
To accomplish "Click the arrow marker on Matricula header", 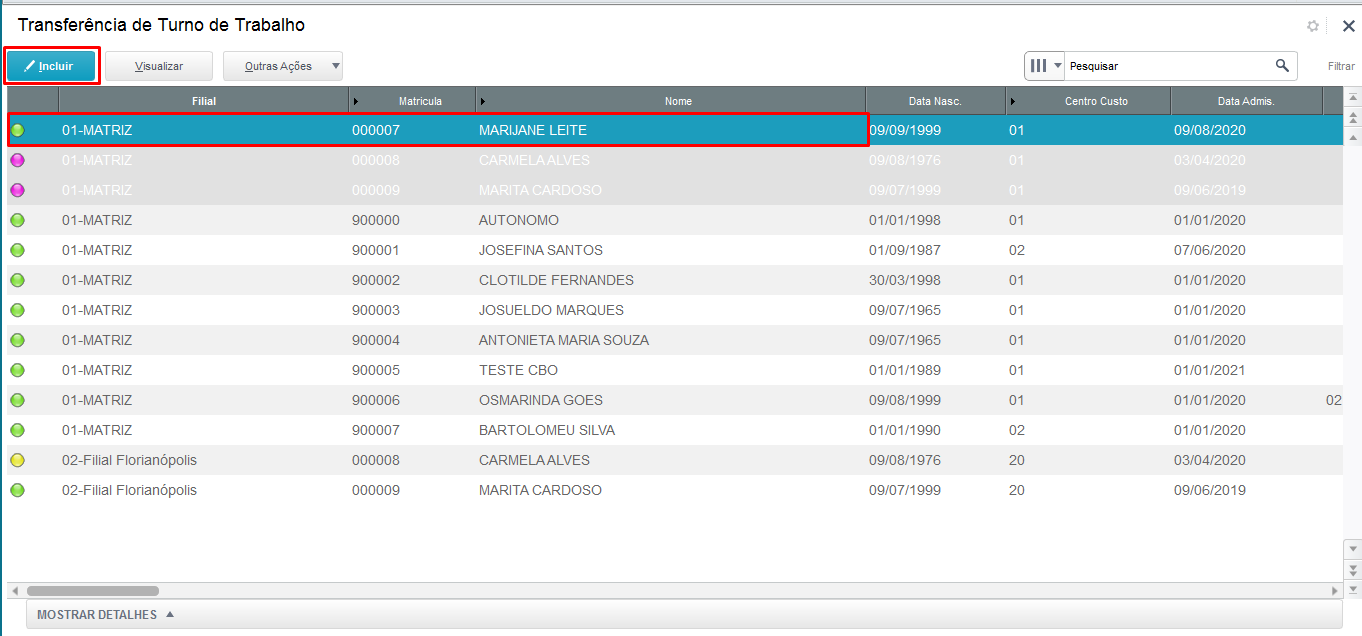I will pyautogui.click(x=356, y=101).
